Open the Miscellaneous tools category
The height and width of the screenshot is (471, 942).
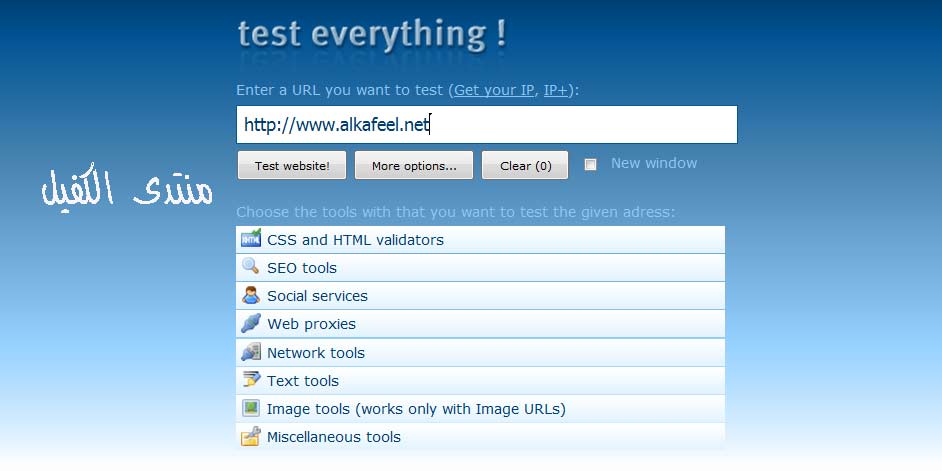pos(334,437)
